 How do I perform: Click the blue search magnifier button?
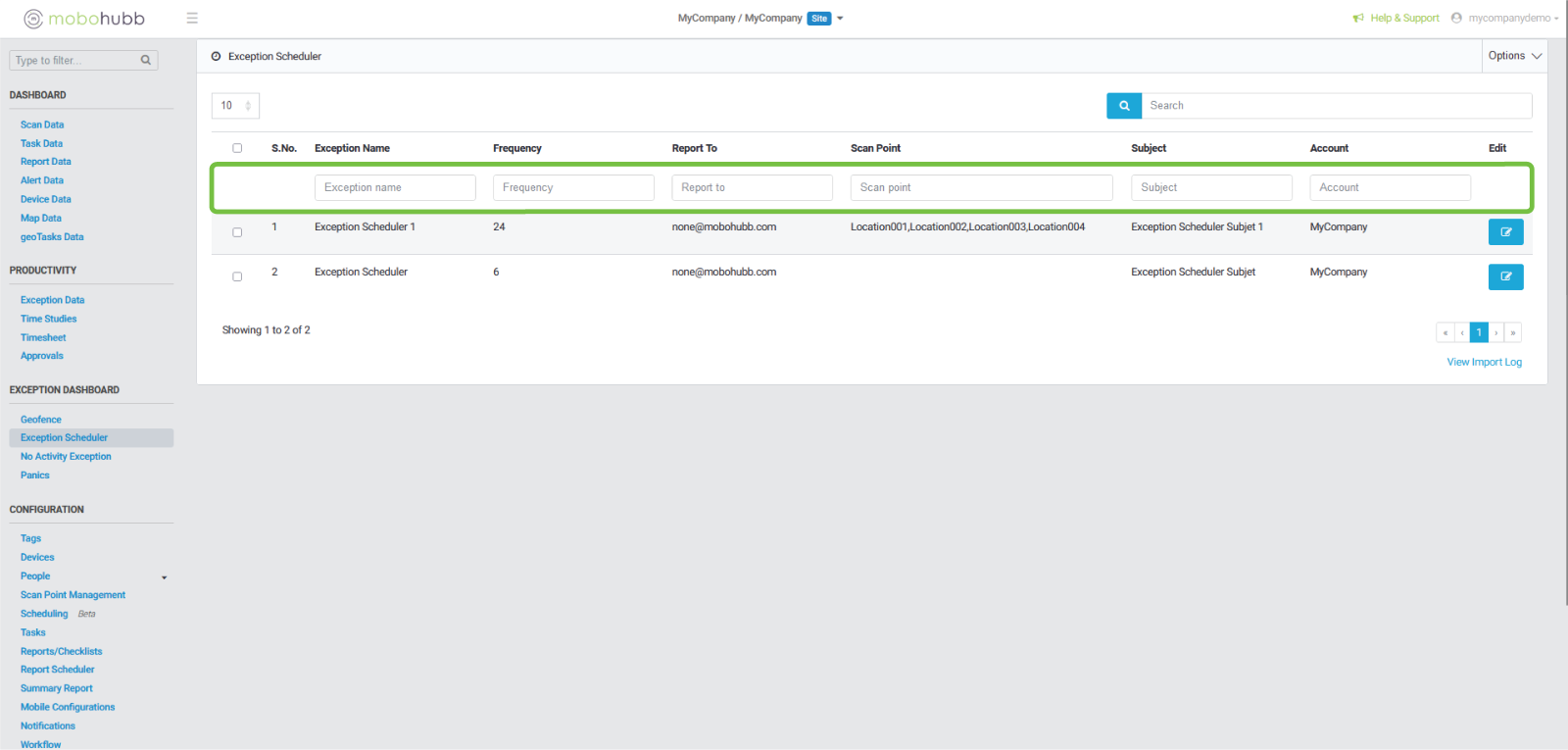(x=1124, y=106)
